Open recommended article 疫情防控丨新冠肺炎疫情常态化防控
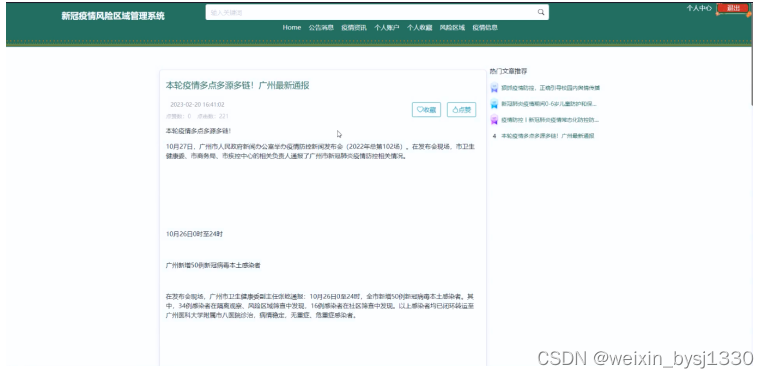This screenshot has width=769, height=378. pos(550,120)
